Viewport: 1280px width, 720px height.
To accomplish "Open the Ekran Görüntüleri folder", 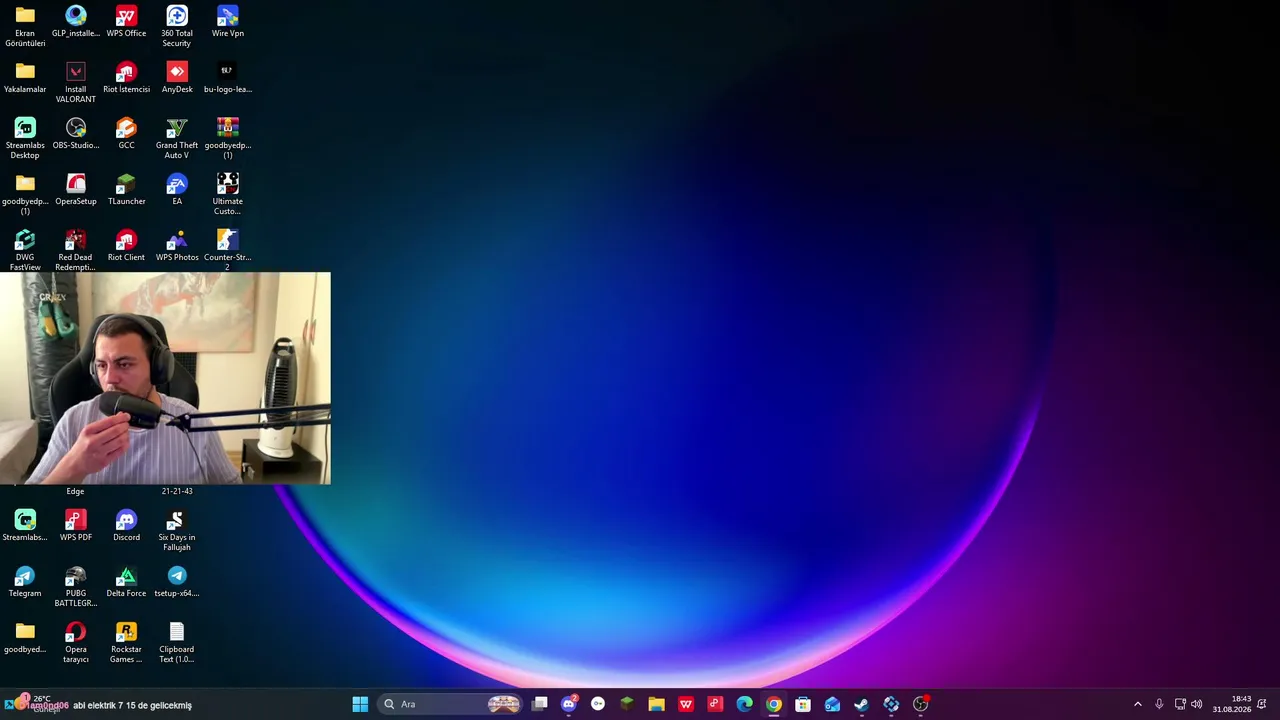I will (25, 26).
